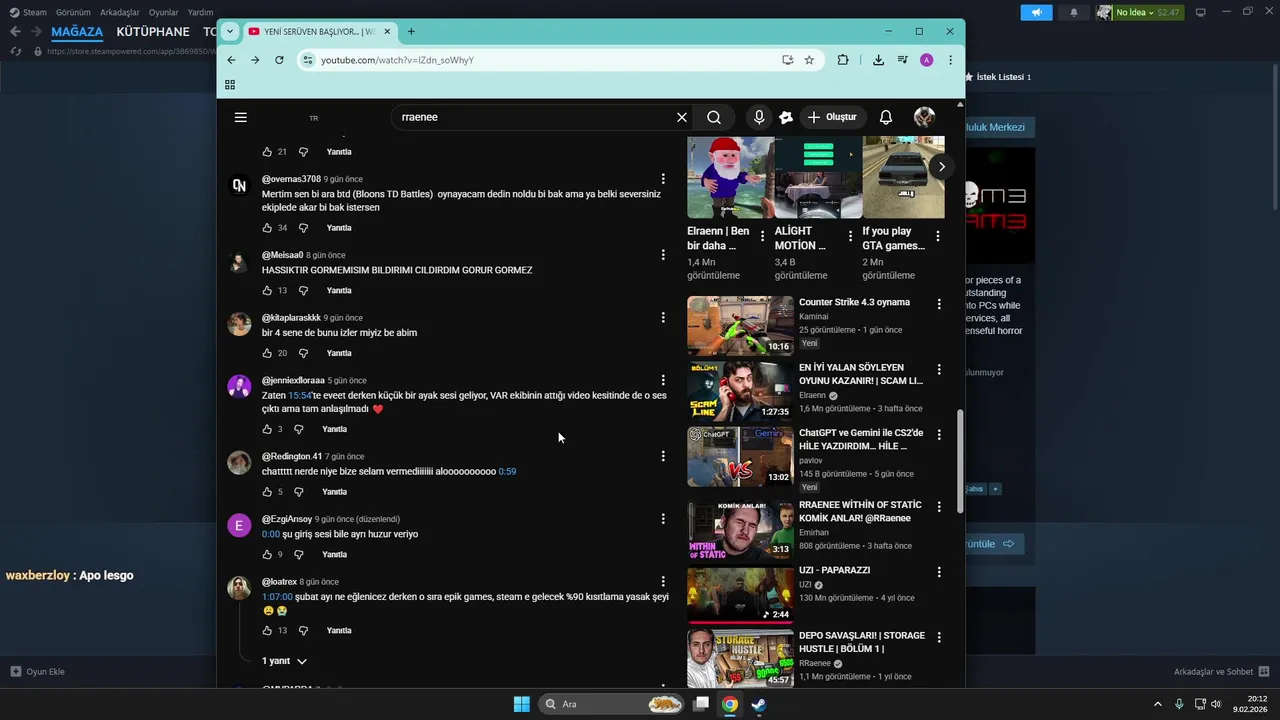Open YouTube notifications bell
The width and height of the screenshot is (1280, 720).
coord(886,117)
